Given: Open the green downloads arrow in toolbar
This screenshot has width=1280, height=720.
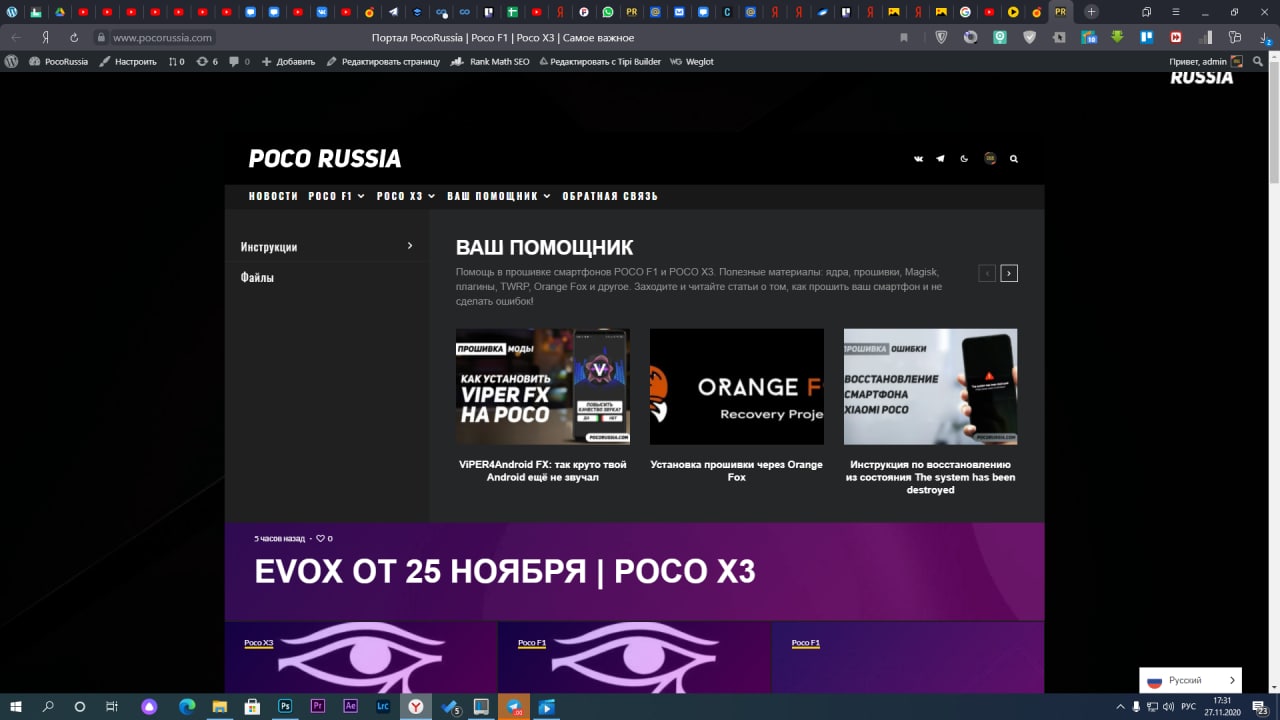Looking at the screenshot, I should (1118, 37).
